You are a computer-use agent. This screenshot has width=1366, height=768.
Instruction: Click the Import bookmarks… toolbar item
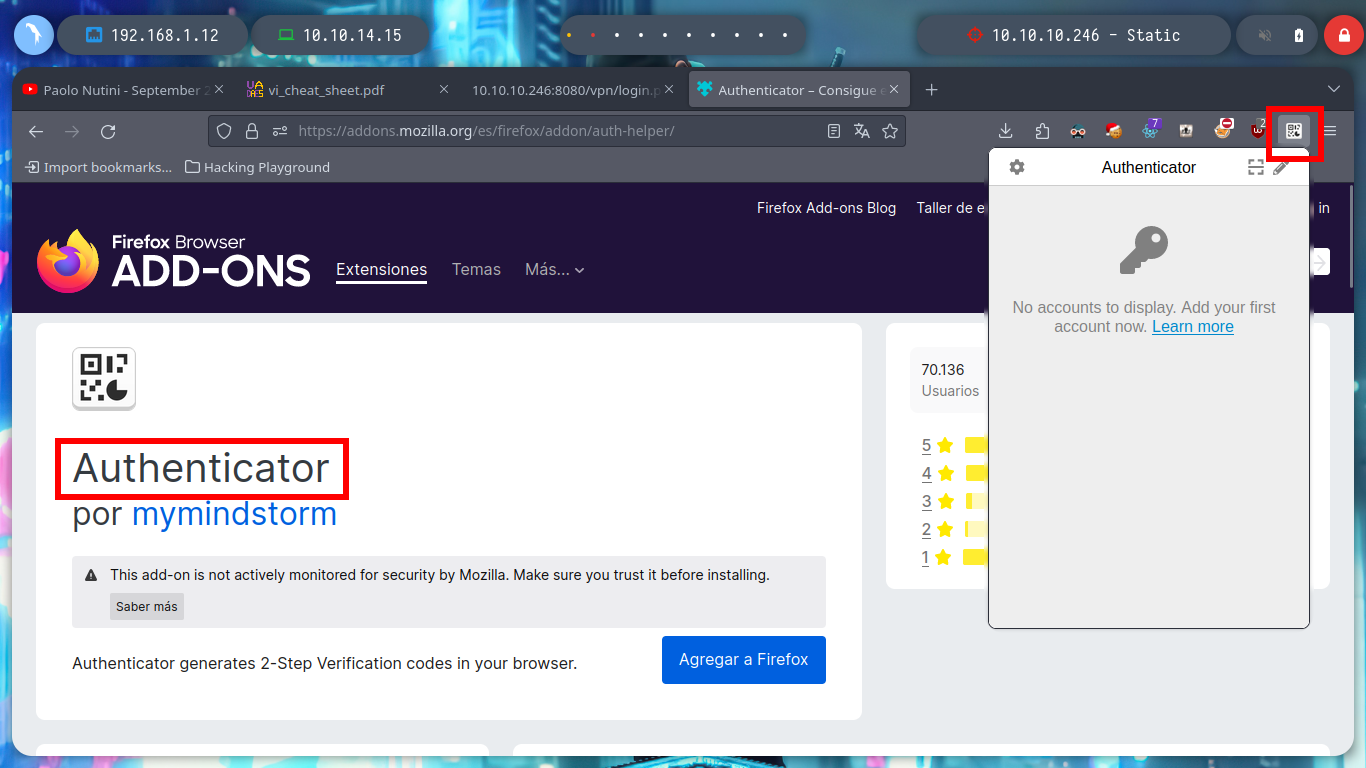click(98, 167)
